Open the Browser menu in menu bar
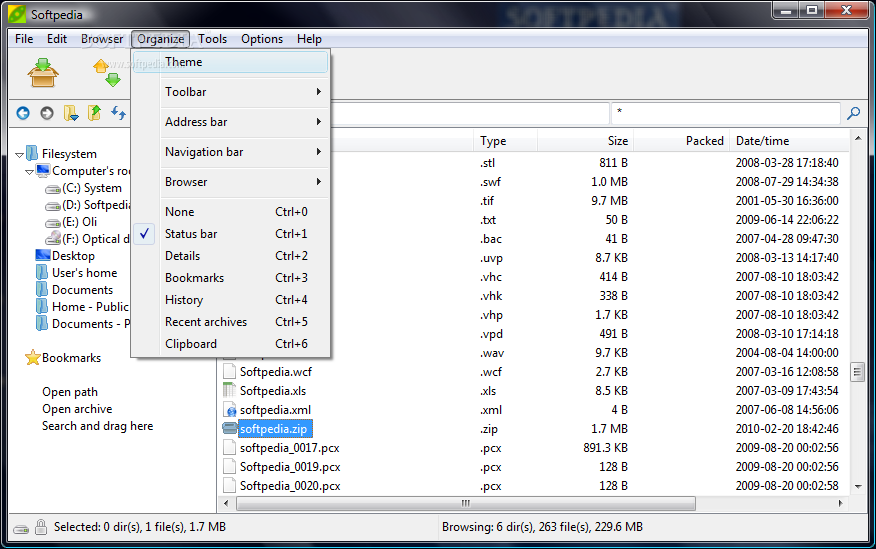Screen dimensions: 876x549 pyautogui.click(x=102, y=39)
